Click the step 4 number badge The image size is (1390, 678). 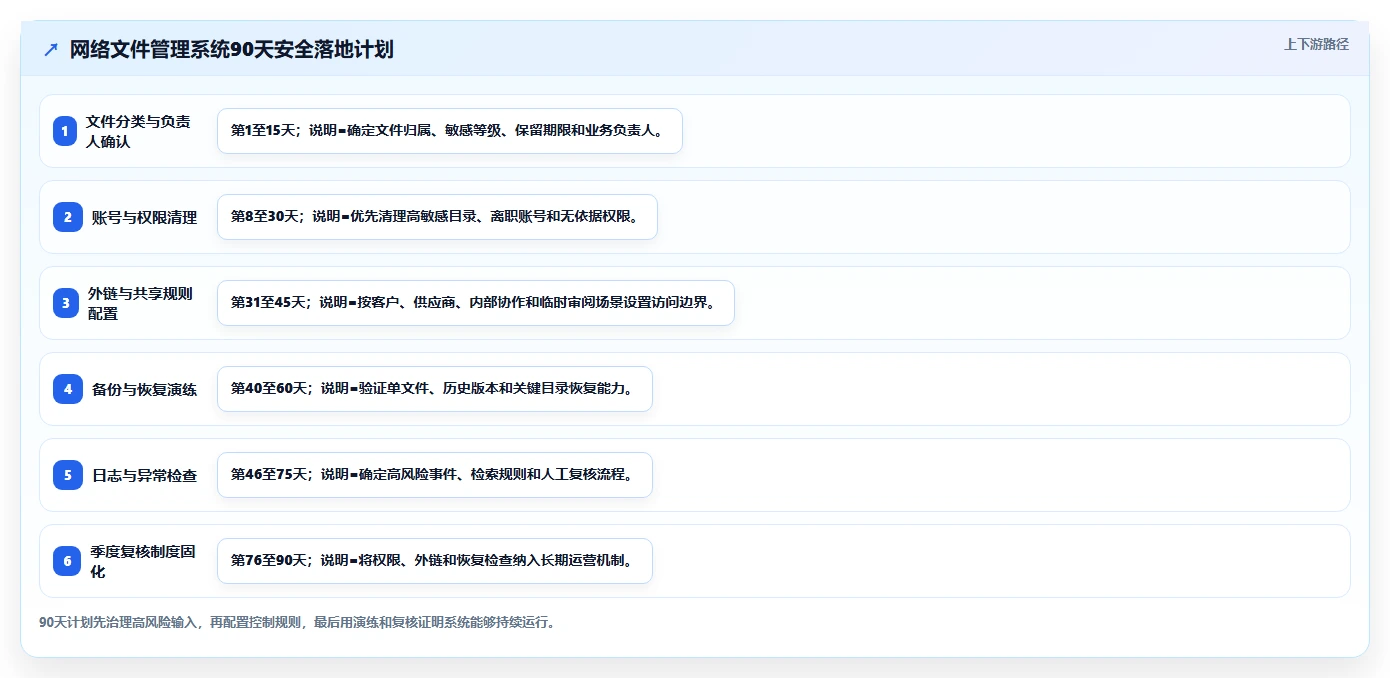click(68, 389)
